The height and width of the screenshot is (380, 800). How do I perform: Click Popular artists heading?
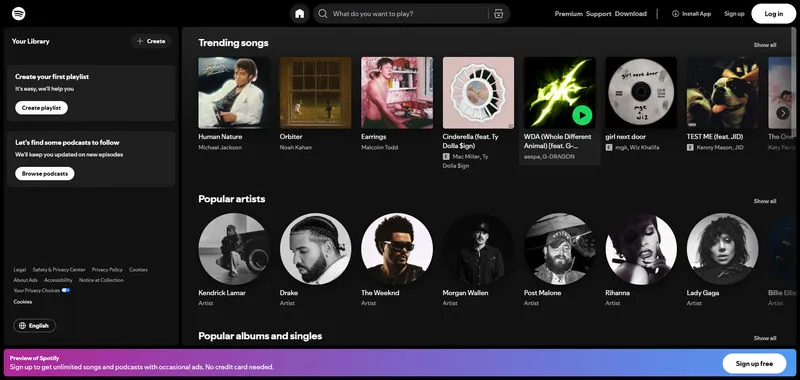click(232, 199)
